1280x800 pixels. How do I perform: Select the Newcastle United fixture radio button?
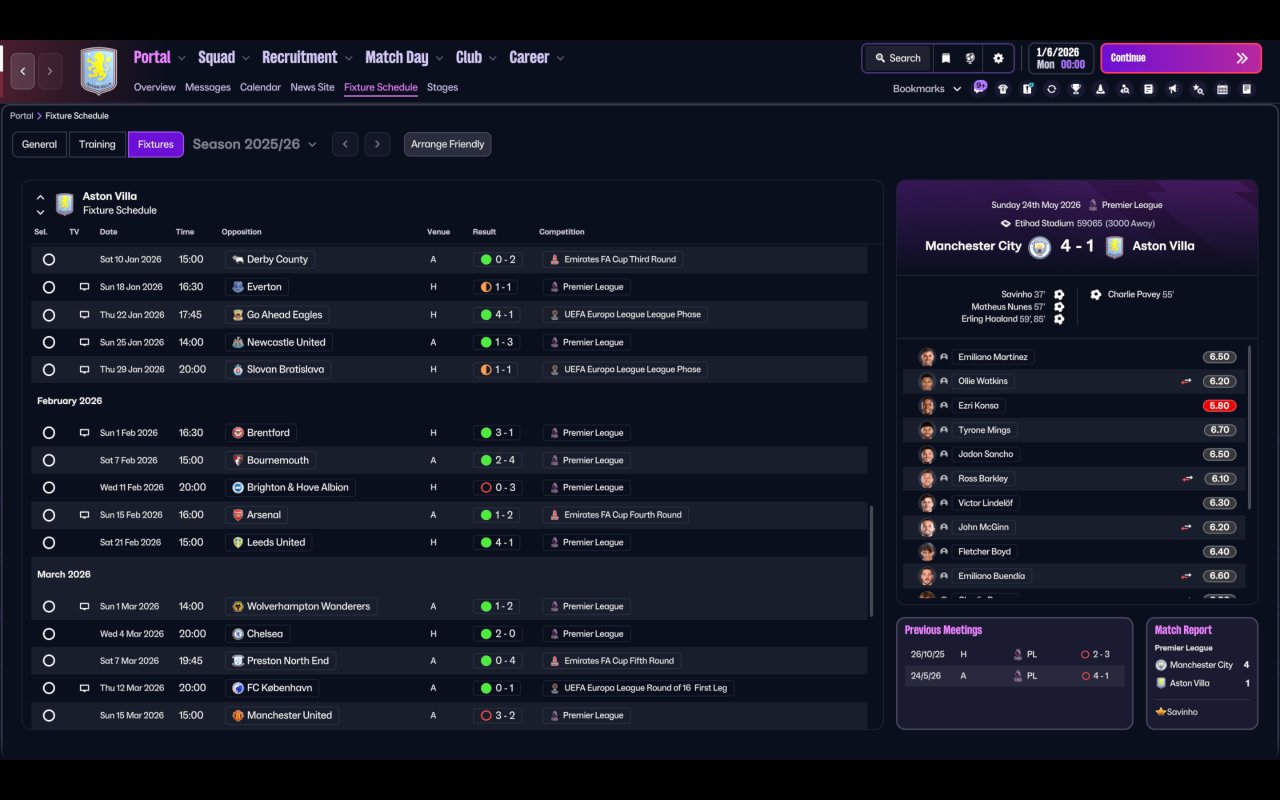[x=48, y=342]
